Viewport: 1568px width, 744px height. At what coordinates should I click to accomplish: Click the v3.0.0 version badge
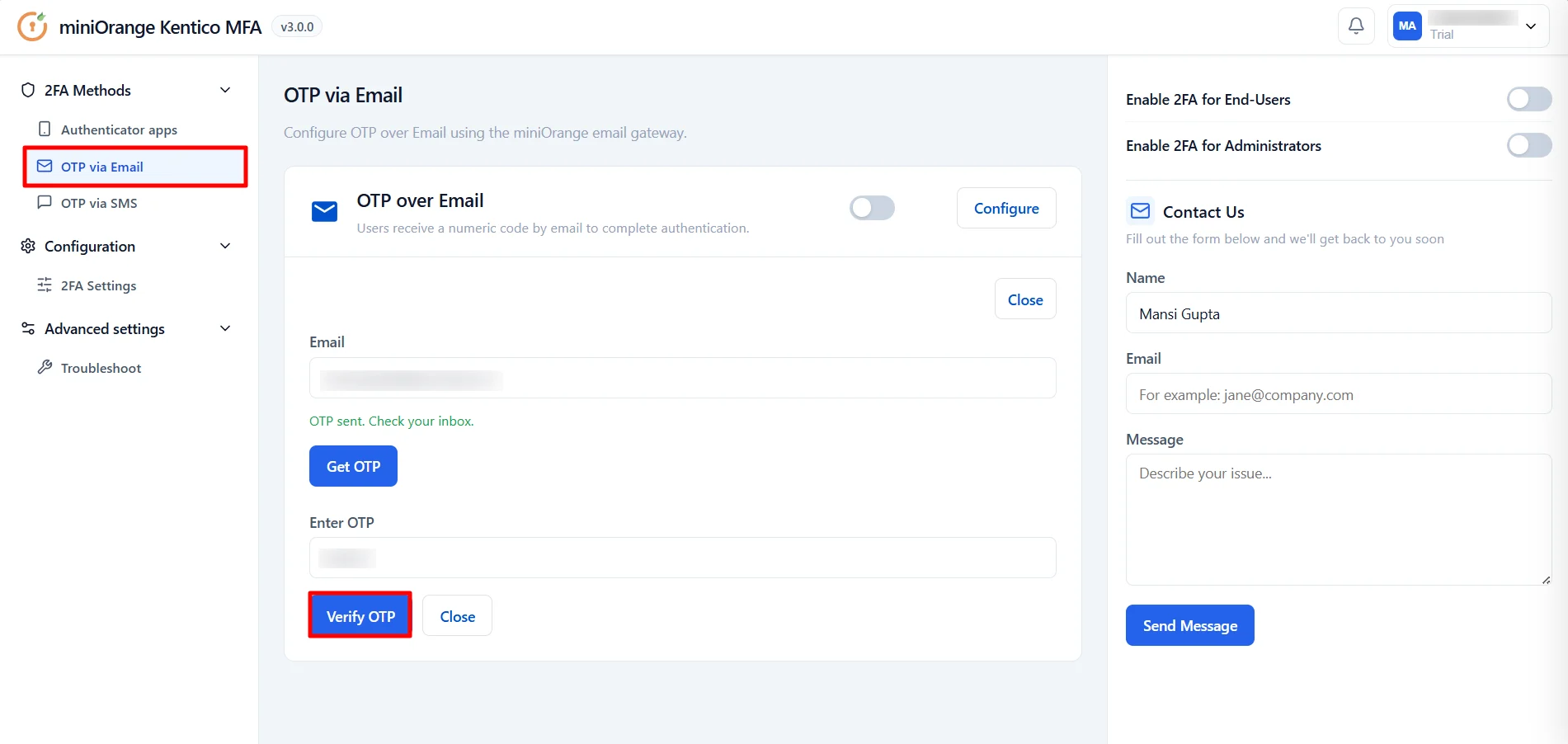click(297, 26)
